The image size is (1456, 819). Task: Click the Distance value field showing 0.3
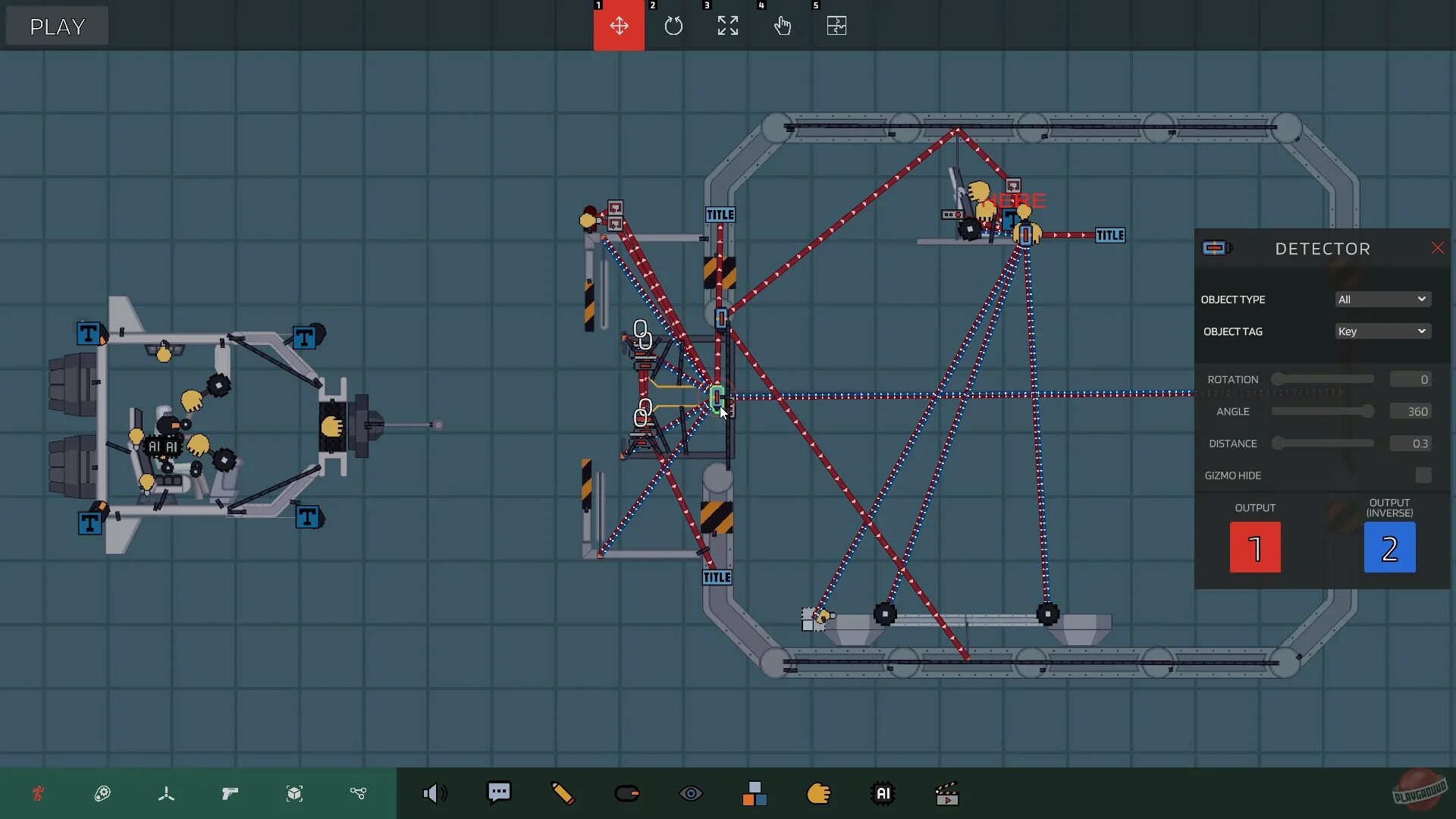click(1410, 444)
